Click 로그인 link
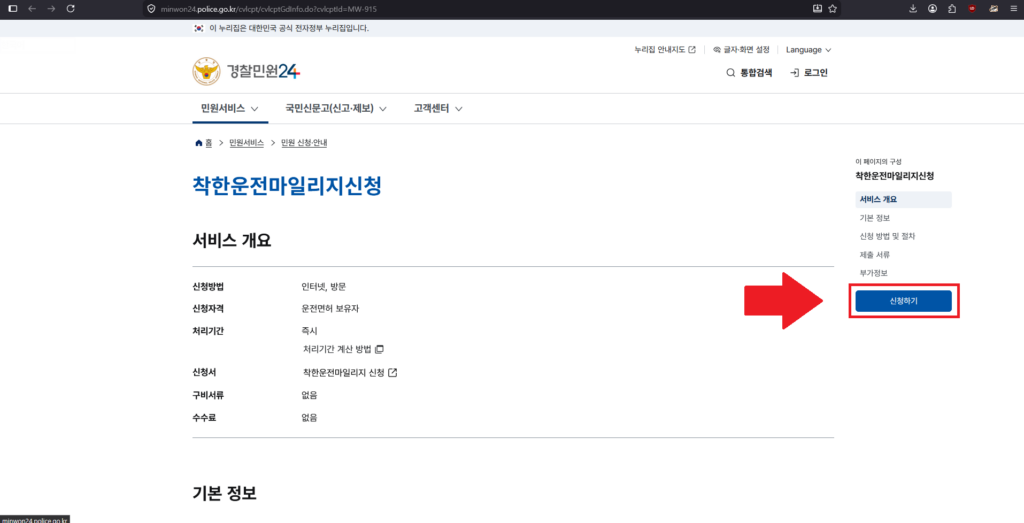 click(x=808, y=73)
